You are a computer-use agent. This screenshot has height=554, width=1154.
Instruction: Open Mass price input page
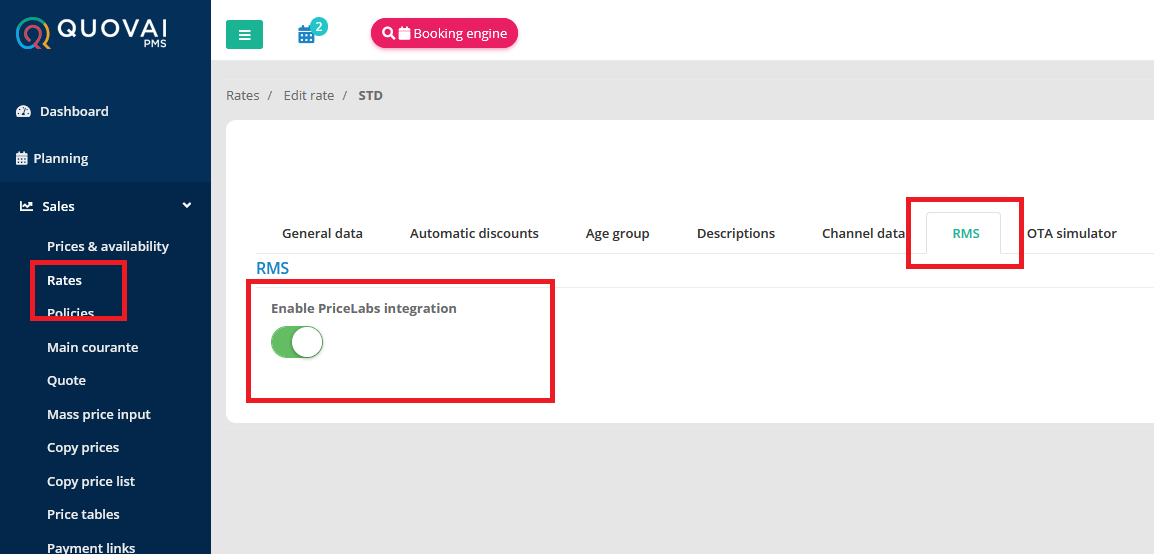pyautogui.click(x=98, y=414)
